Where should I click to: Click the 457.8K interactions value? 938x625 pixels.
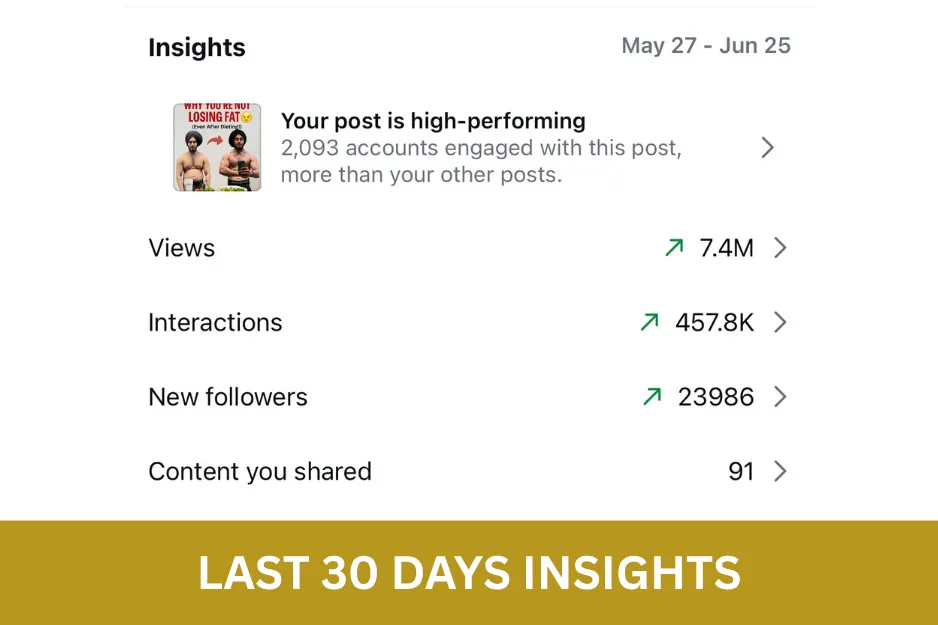pos(714,322)
